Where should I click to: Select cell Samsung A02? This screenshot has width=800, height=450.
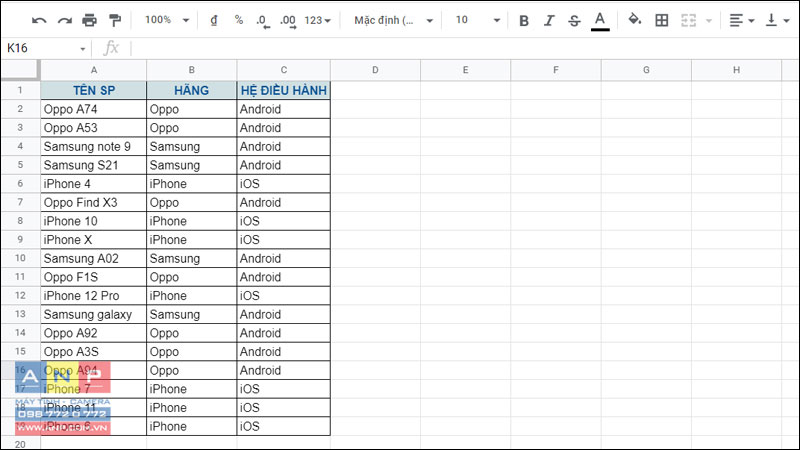pos(94,258)
